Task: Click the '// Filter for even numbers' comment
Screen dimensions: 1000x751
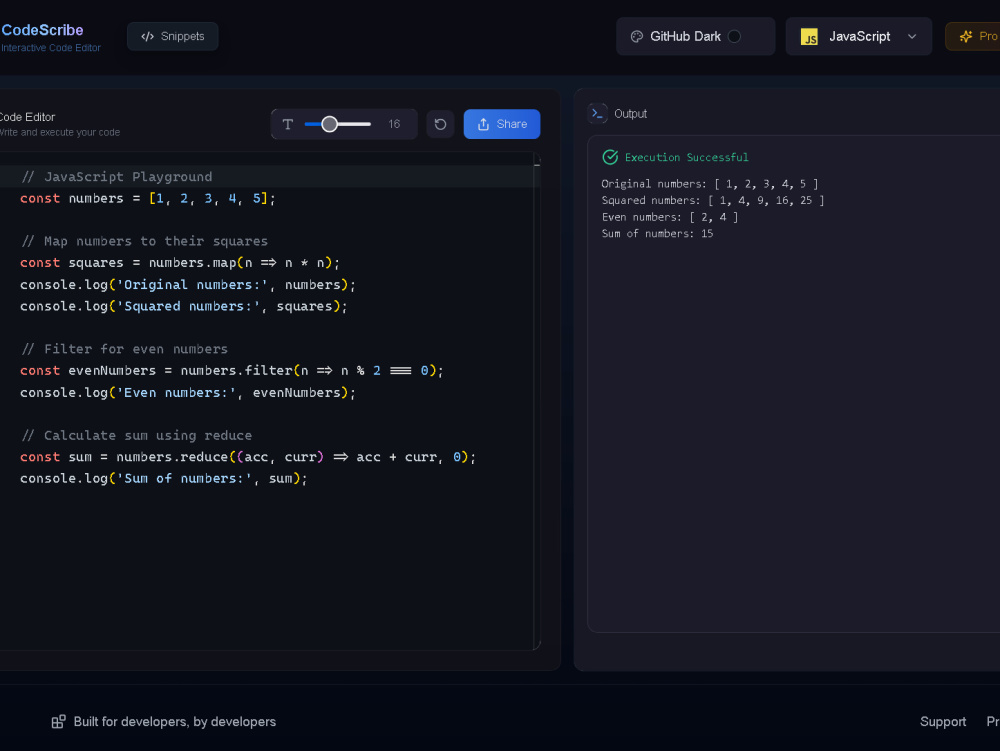Action: coord(124,349)
